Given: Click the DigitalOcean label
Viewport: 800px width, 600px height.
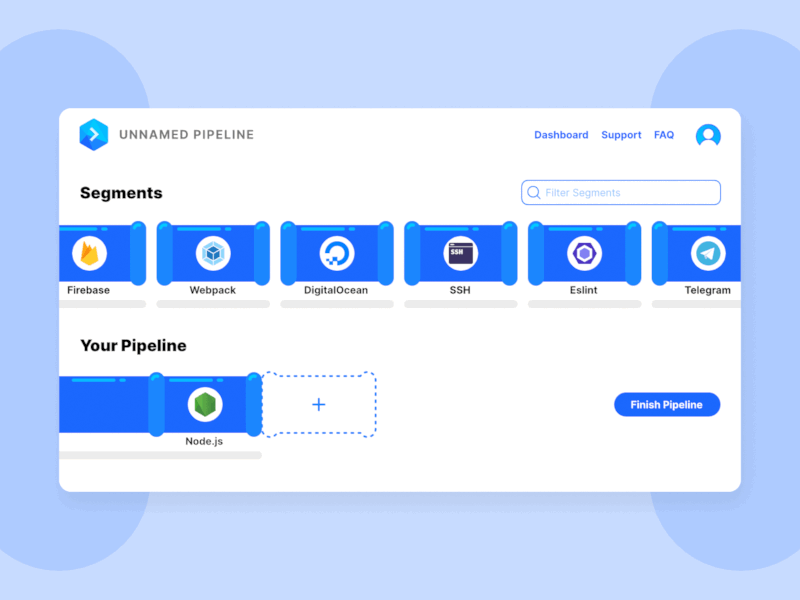Looking at the screenshot, I should 336,290.
